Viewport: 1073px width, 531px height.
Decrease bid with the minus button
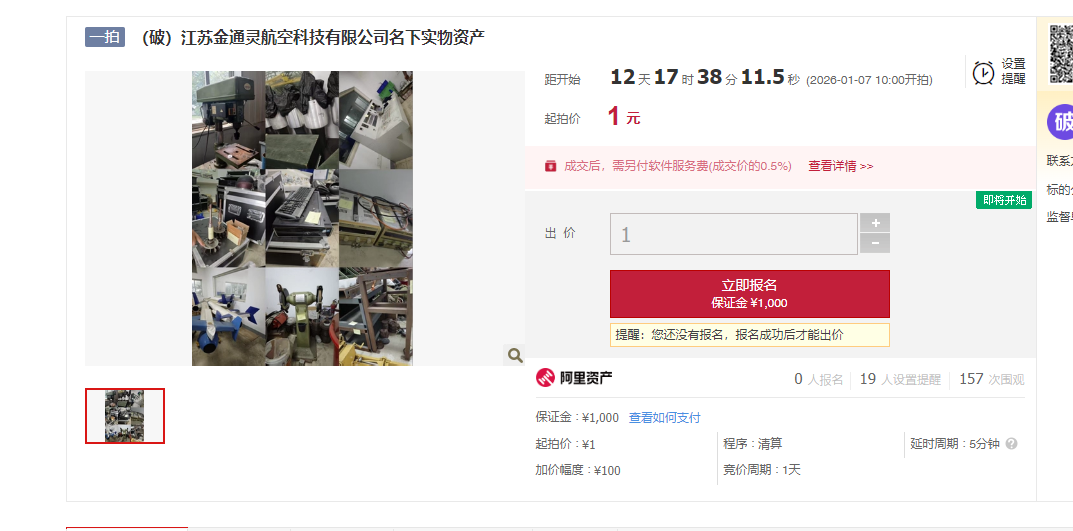(875, 244)
